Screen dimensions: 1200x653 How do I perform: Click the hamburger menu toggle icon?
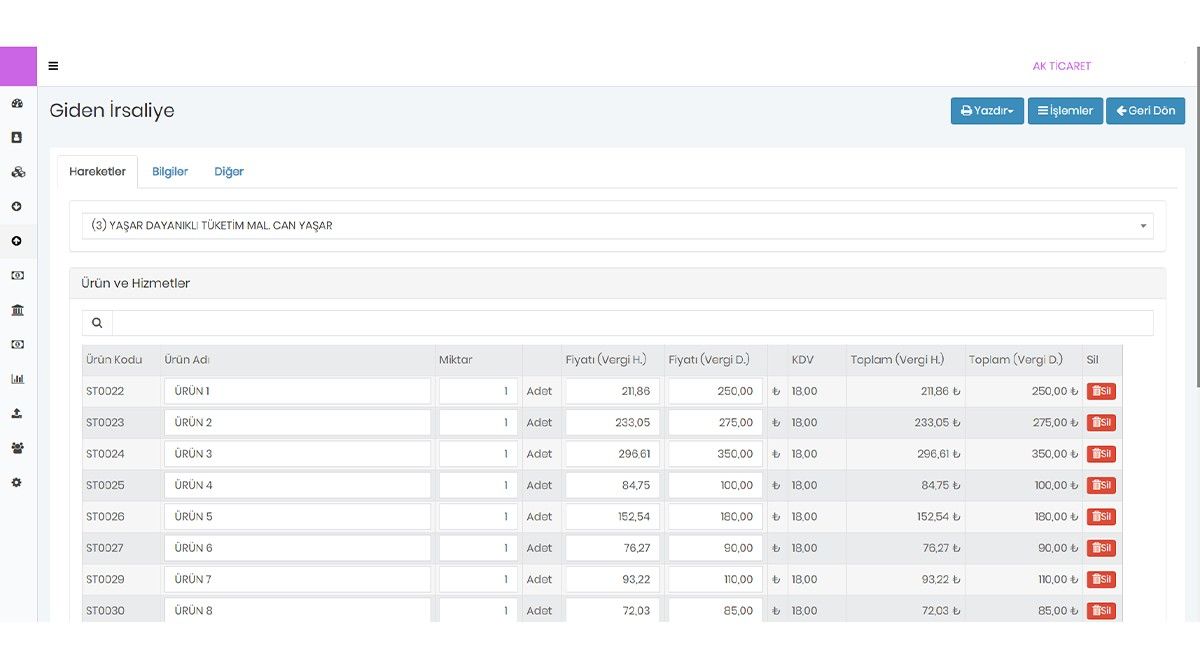point(53,66)
